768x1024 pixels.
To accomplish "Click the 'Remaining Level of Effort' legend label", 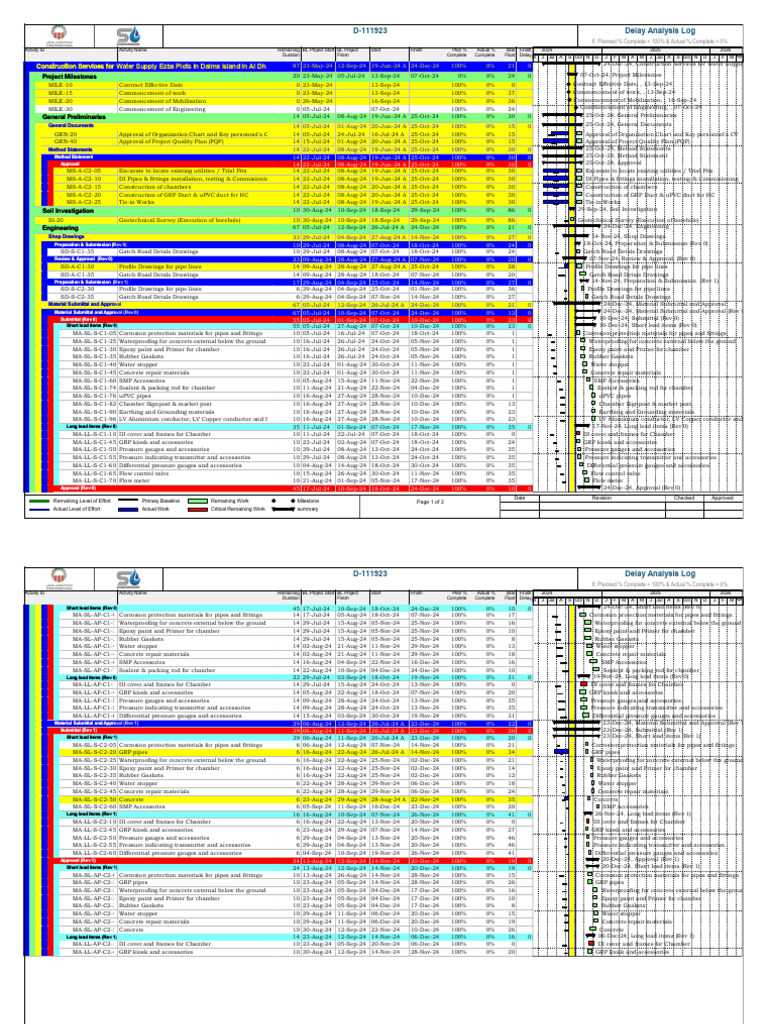I will (x=82, y=501).
